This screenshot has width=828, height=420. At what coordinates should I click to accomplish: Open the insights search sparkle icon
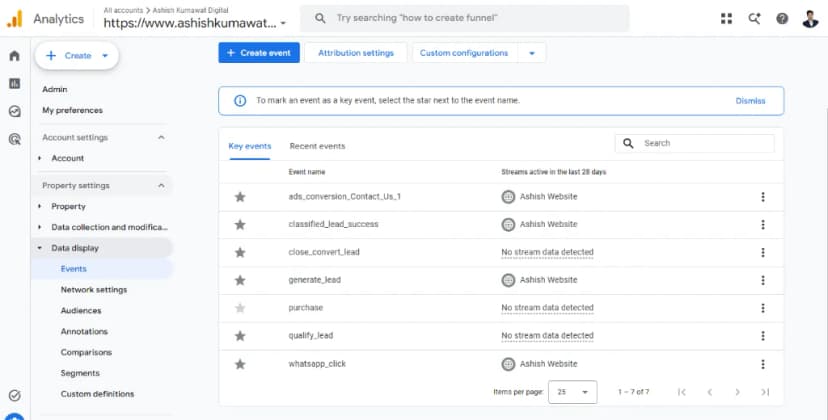point(755,18)
